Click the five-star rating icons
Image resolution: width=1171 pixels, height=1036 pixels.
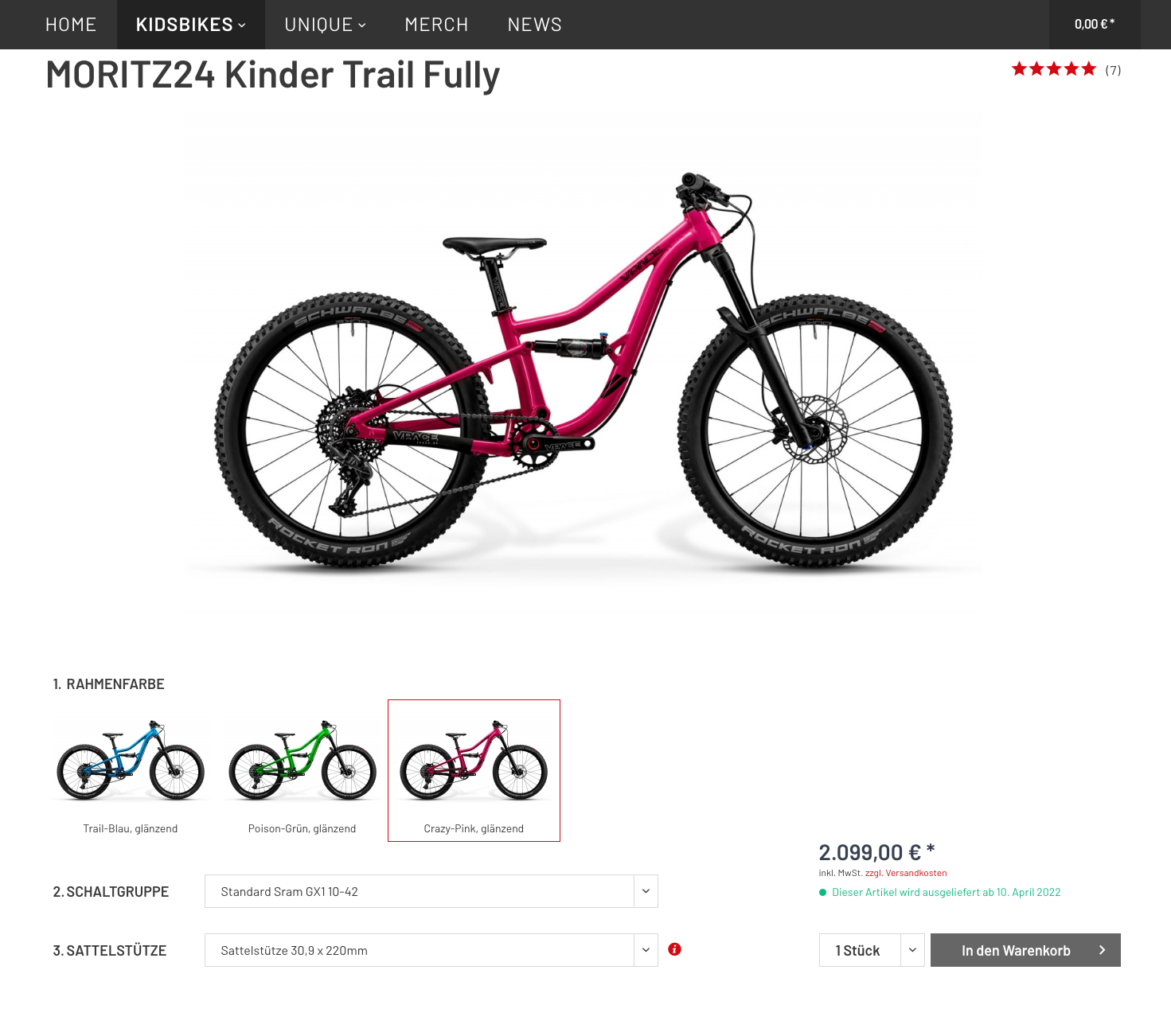point(1054,69)
